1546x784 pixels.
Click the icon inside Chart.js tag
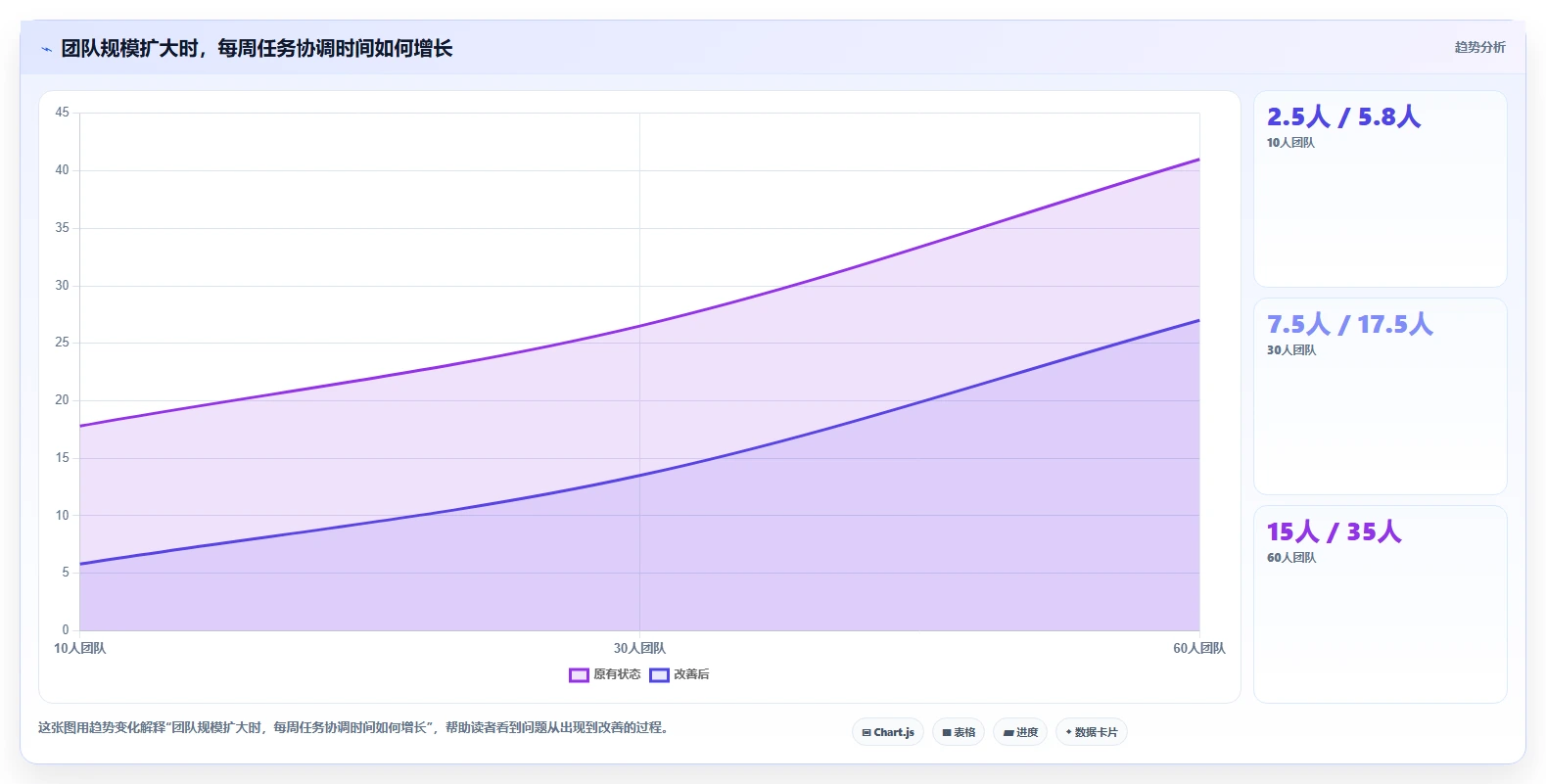click(x=867, y=732)
